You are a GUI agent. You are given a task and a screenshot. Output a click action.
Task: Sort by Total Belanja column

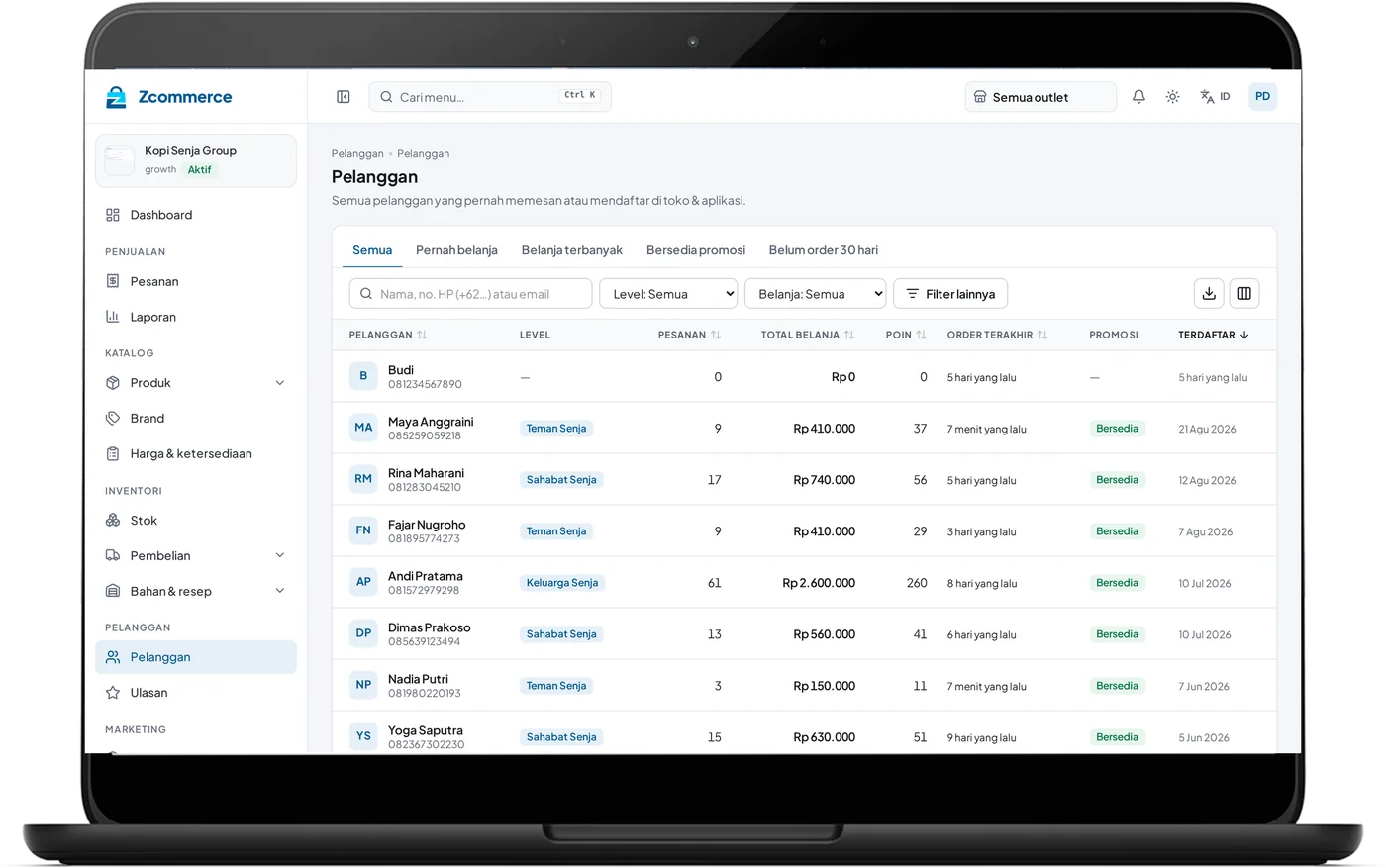[807, 335]
